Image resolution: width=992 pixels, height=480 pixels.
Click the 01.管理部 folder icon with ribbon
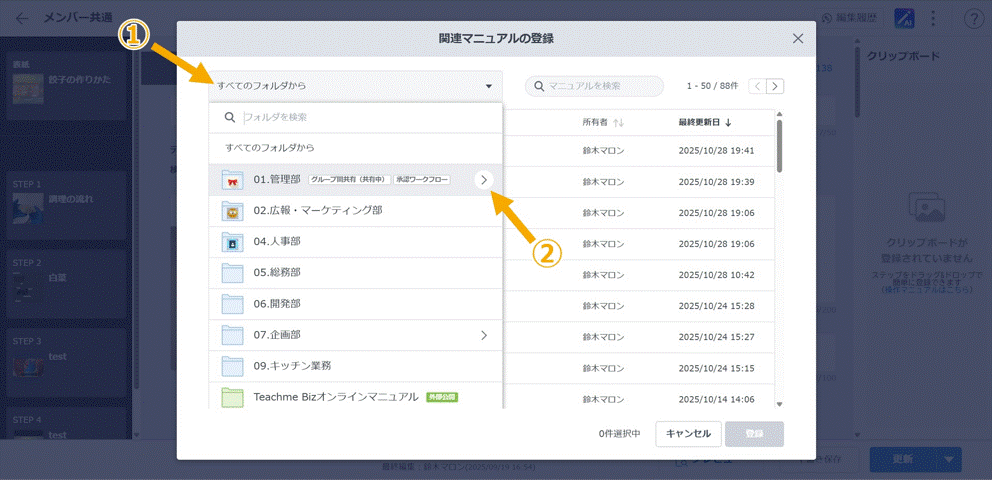[232, 180]
